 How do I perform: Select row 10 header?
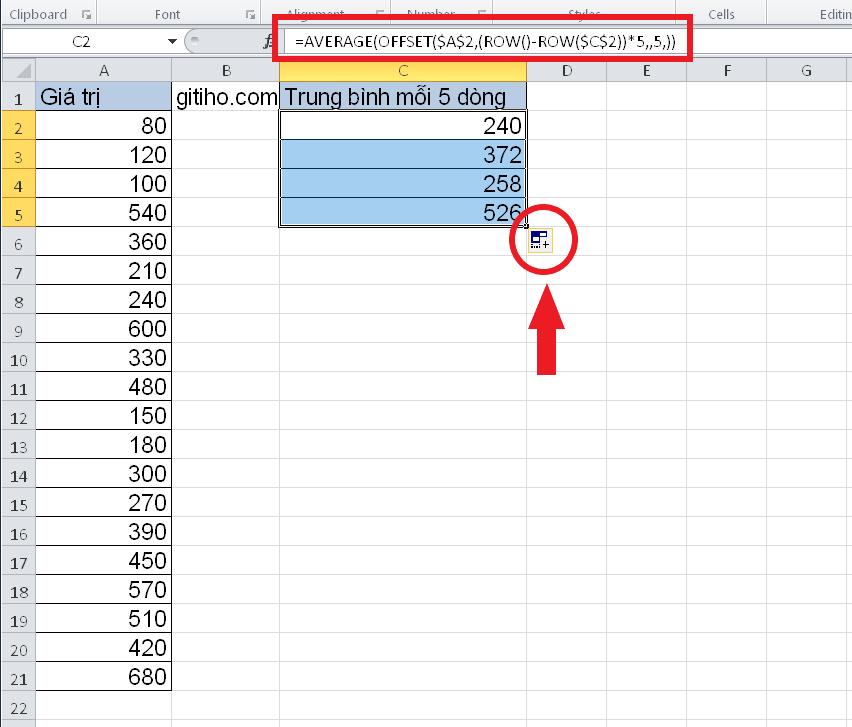18,358
